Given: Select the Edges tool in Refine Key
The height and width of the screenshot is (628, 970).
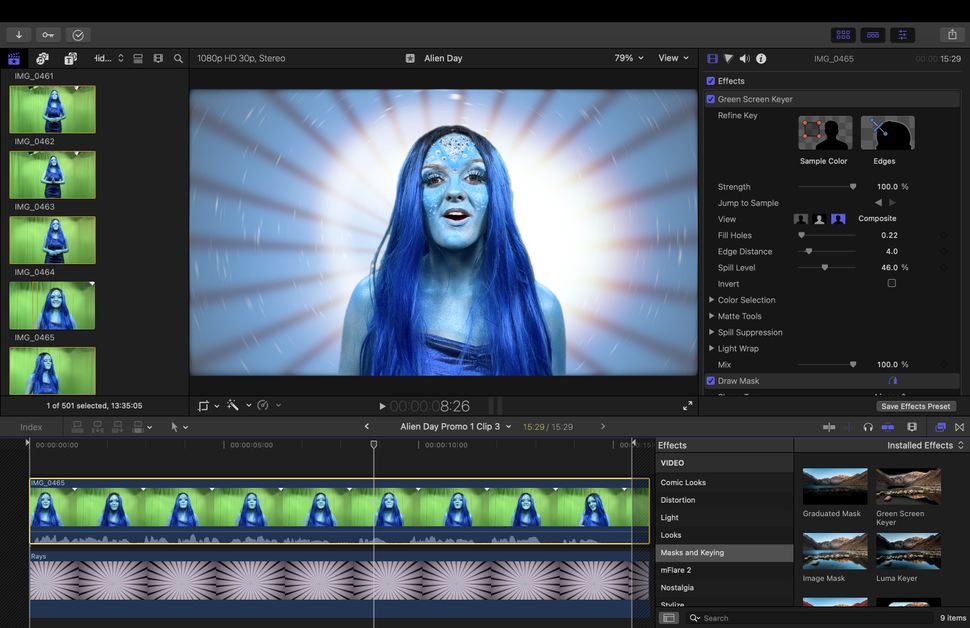Looking at the screenshot, I should click(886, 133).
